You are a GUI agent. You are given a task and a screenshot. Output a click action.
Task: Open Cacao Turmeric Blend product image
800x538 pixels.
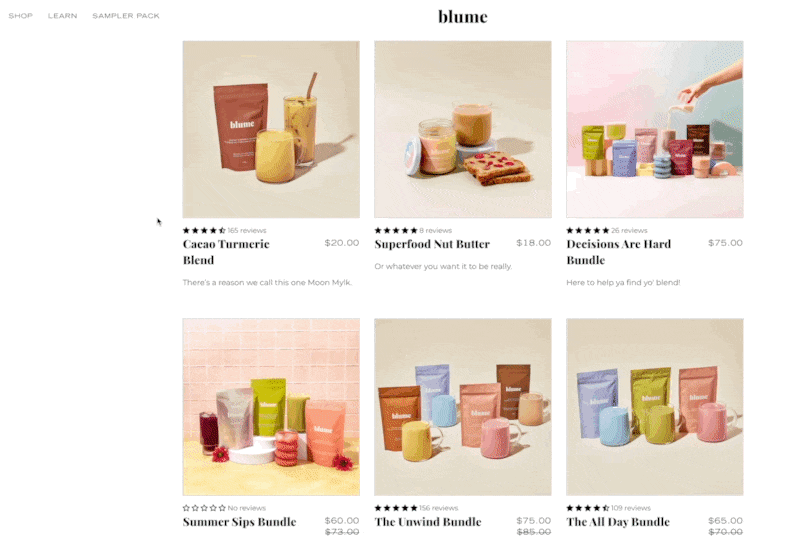[x=271, y=130]
